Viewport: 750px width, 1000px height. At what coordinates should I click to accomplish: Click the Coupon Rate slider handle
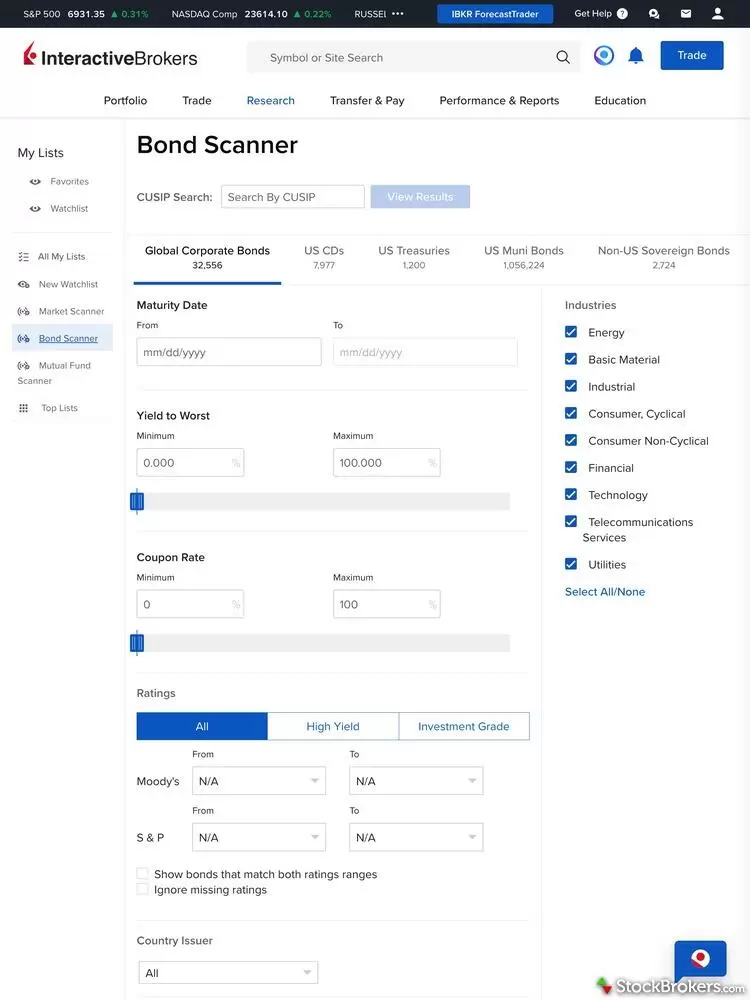pos(137,643)
